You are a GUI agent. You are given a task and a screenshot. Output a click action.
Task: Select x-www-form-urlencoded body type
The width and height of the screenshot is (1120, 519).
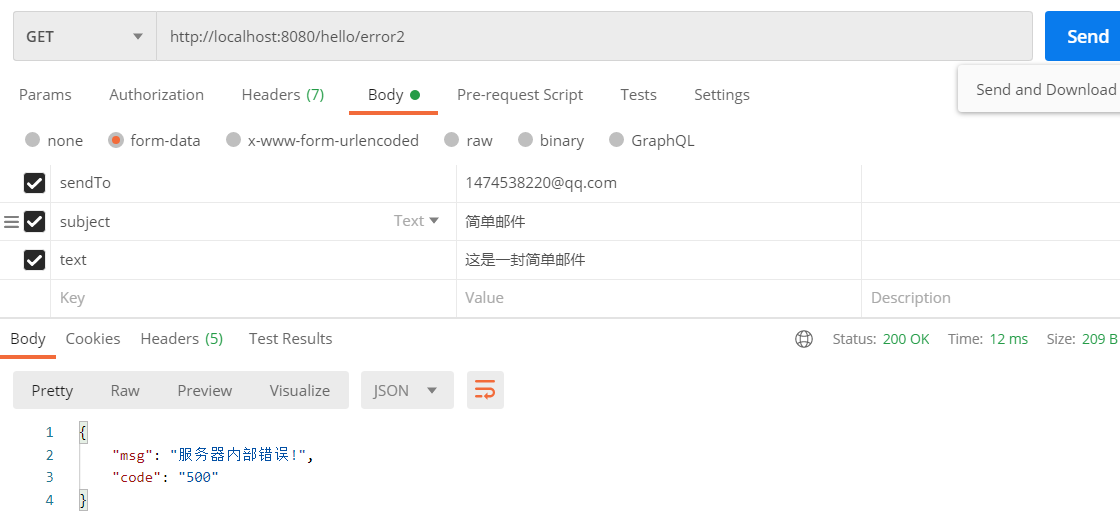coord(323,141)
